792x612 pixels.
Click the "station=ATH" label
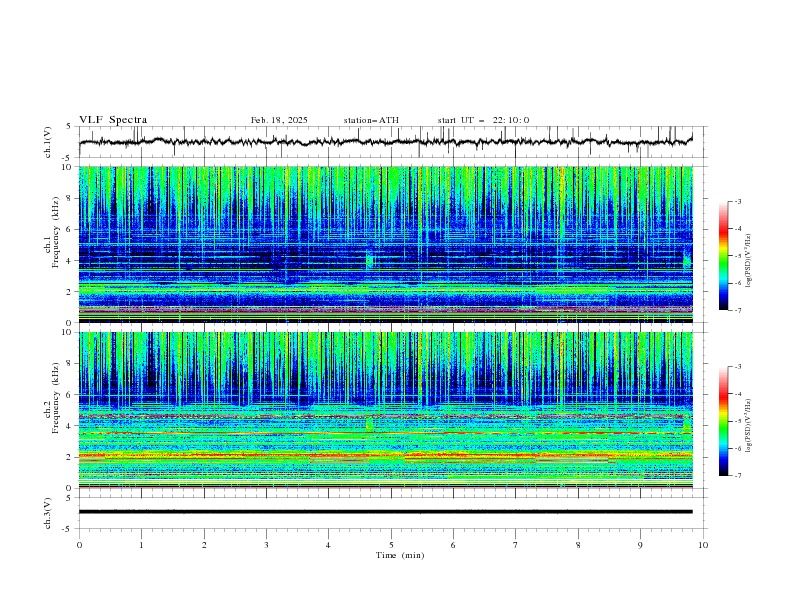click(x=371, y=120)
